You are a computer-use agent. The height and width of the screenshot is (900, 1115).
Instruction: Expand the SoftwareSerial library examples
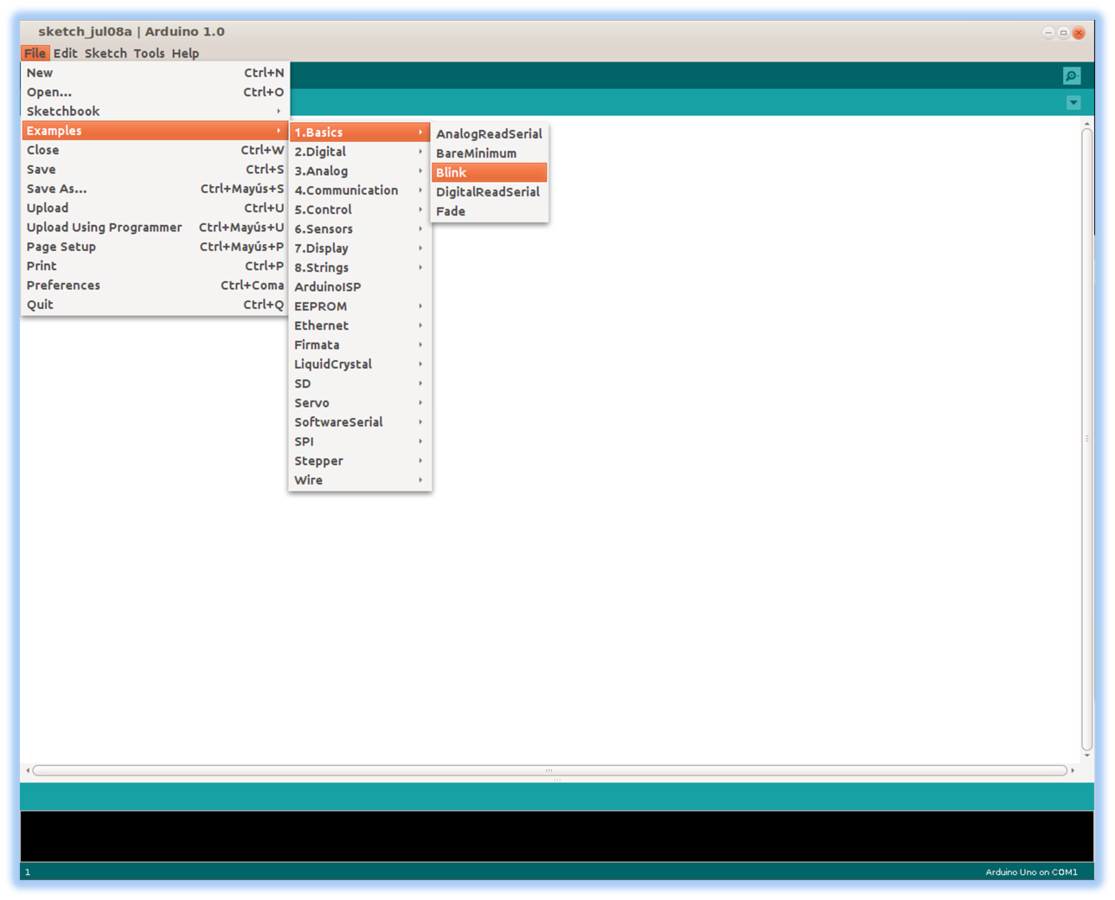tap(360, 422)
